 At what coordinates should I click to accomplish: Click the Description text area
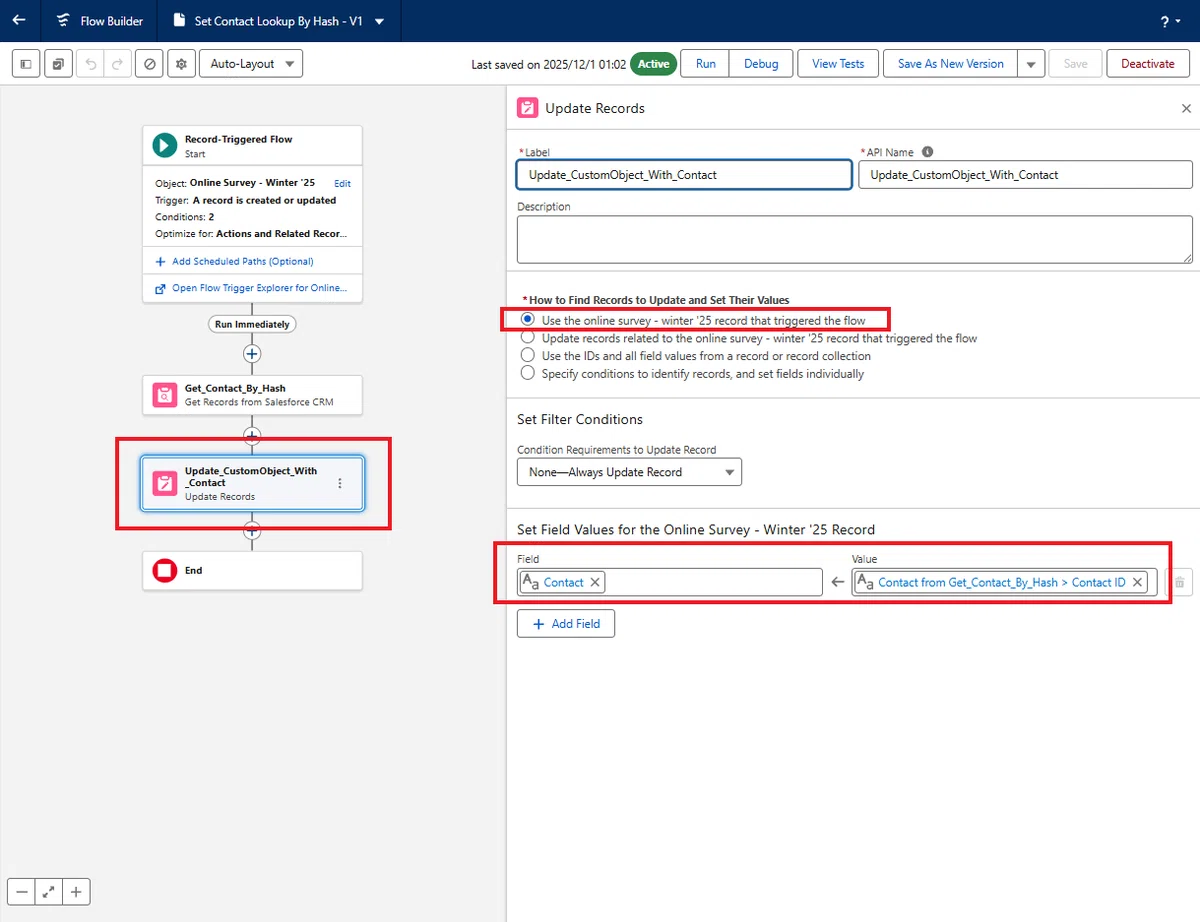tap(854, 239)
